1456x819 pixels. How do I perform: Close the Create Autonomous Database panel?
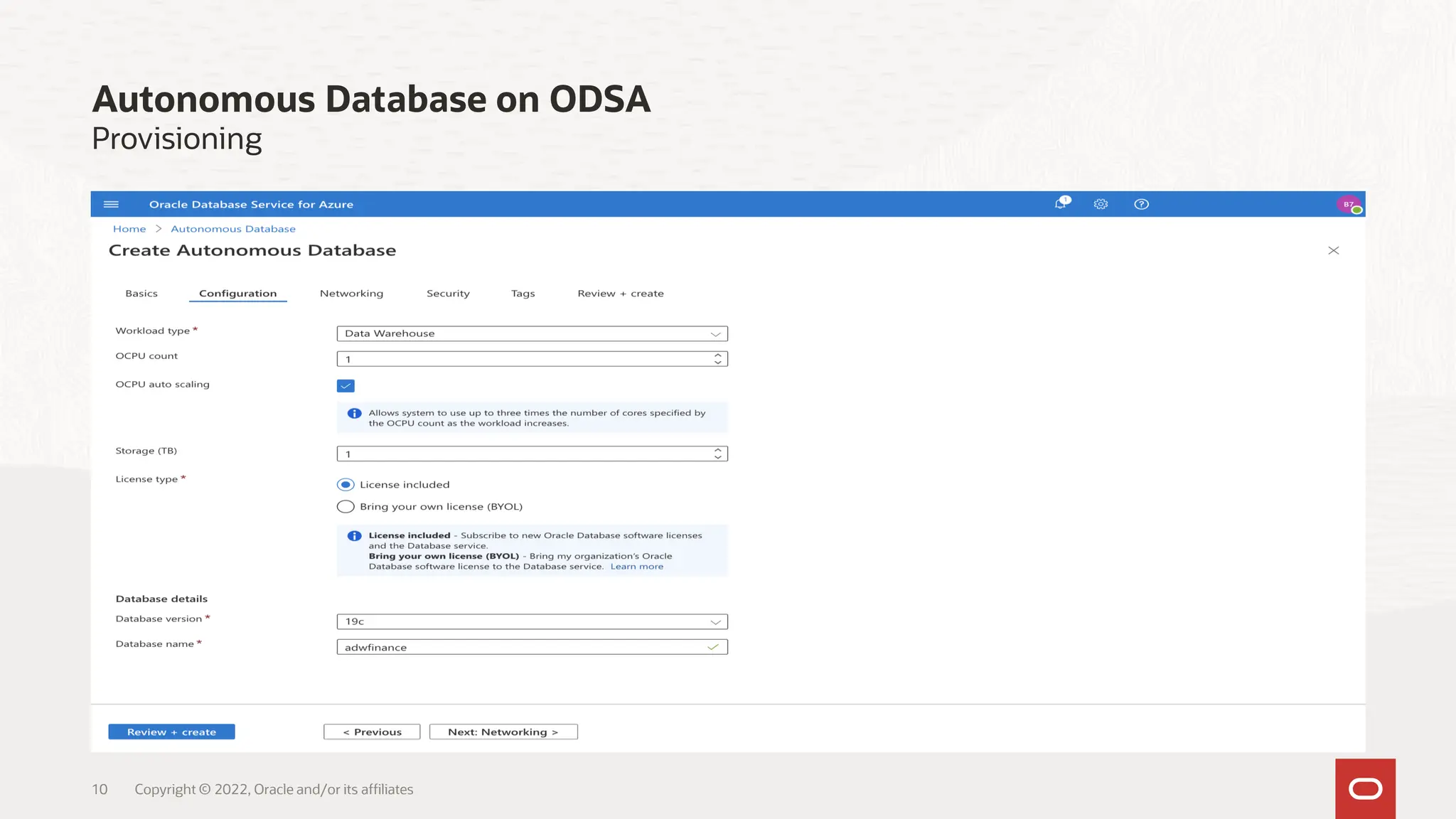click(1333, 250)
